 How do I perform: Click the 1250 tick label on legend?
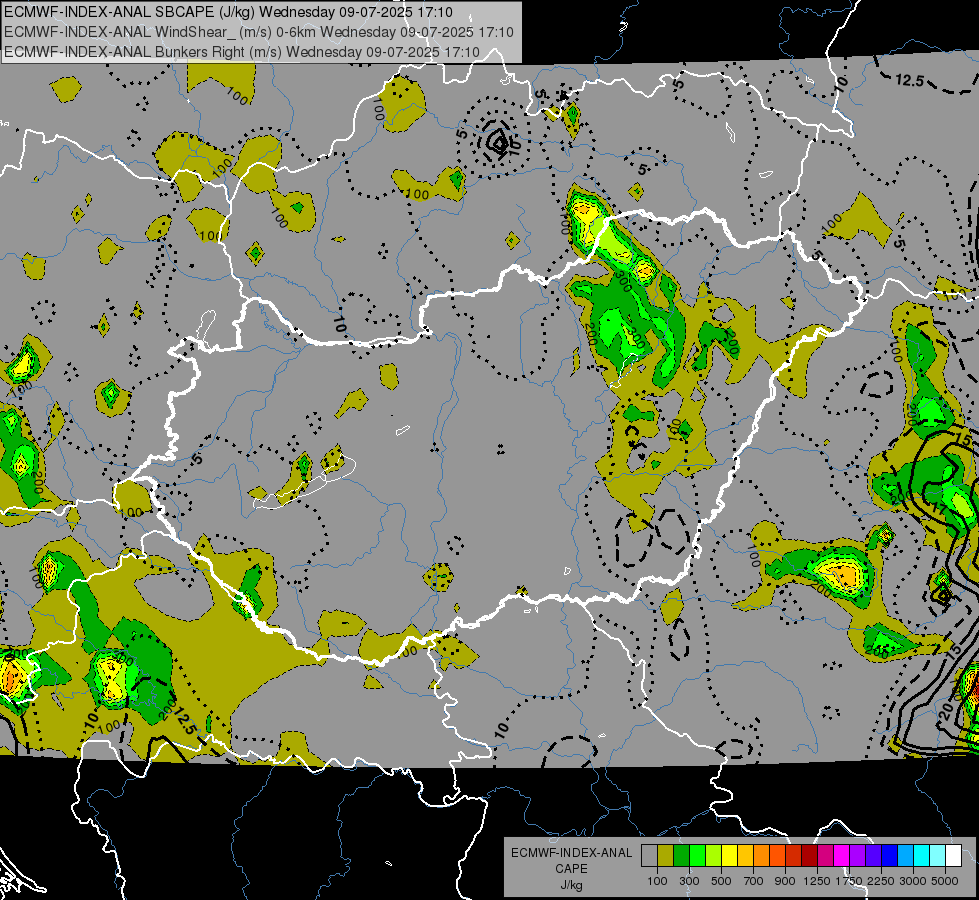tap(817, 881)
